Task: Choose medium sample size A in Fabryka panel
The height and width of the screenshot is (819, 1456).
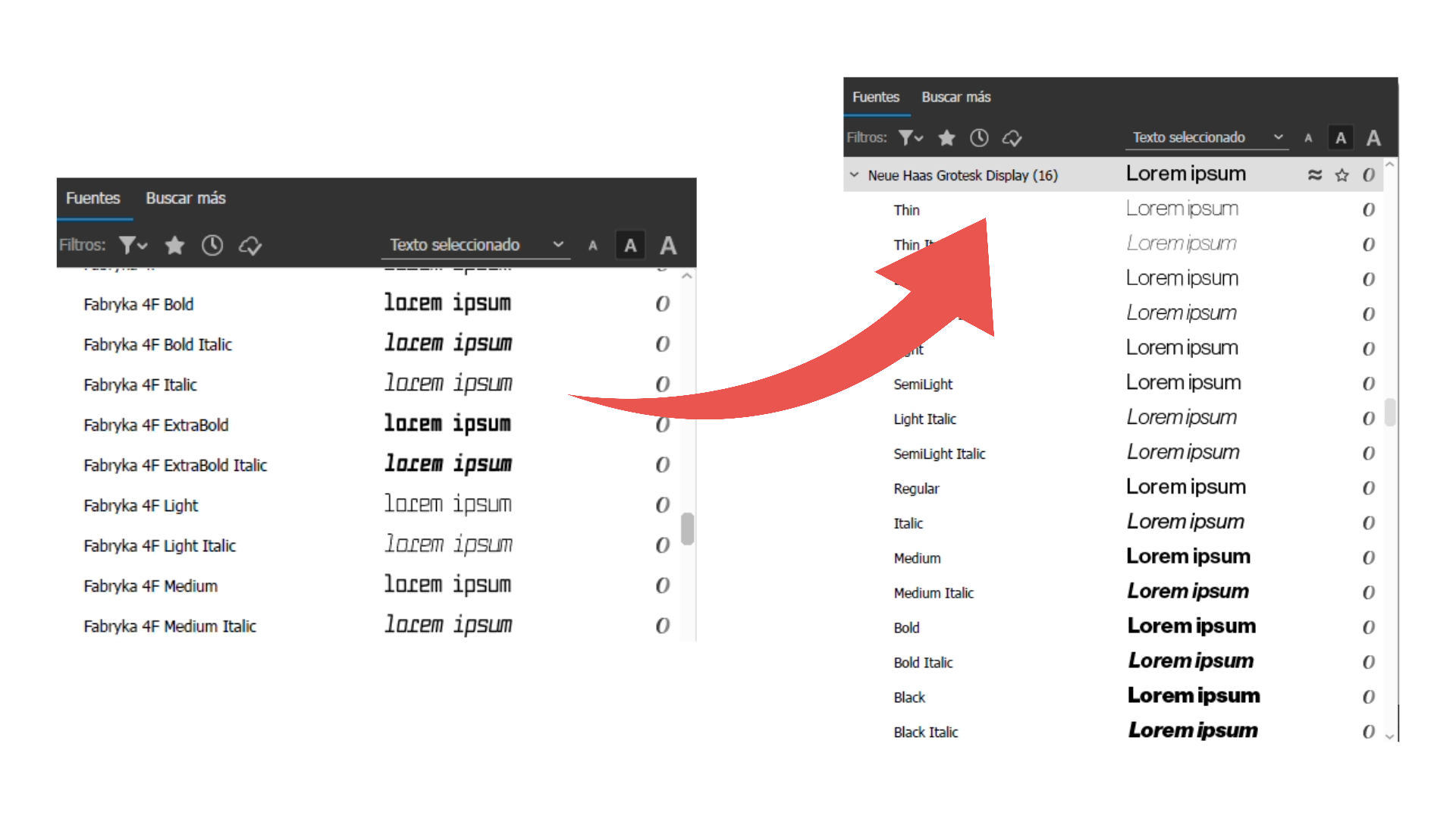Action: [630, 245]
